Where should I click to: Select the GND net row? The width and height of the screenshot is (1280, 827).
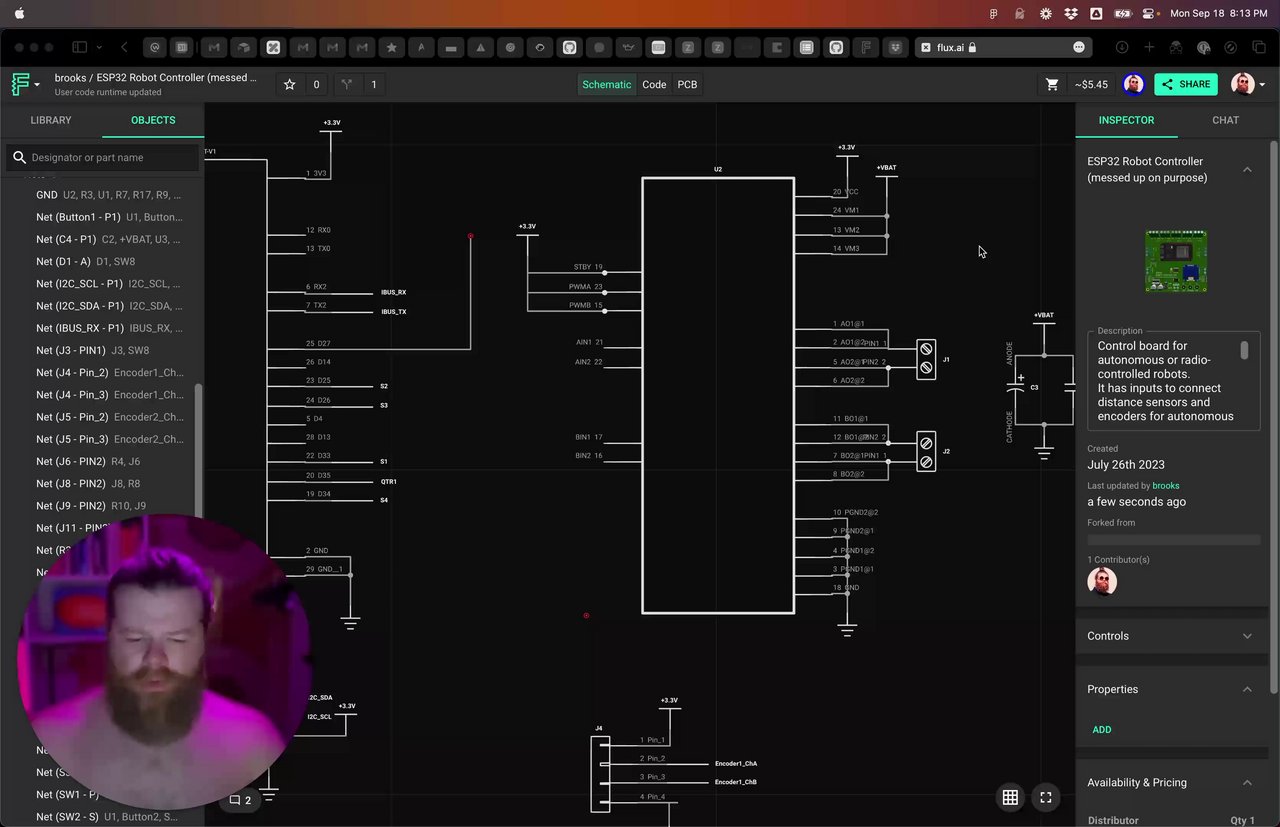pyautogui.click(x=110, y=195)
